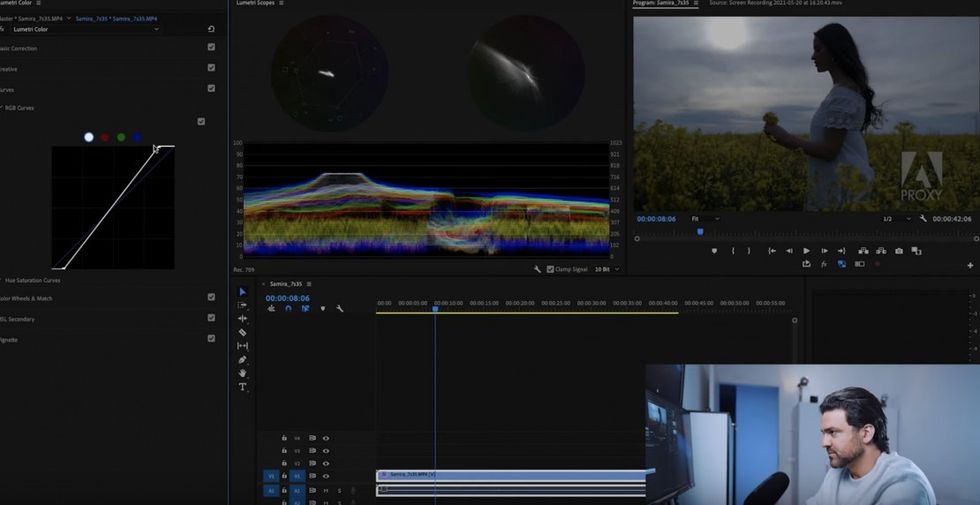Open the Fit zoom level dropdown
980x505 pixels.
tap(705, 219)
